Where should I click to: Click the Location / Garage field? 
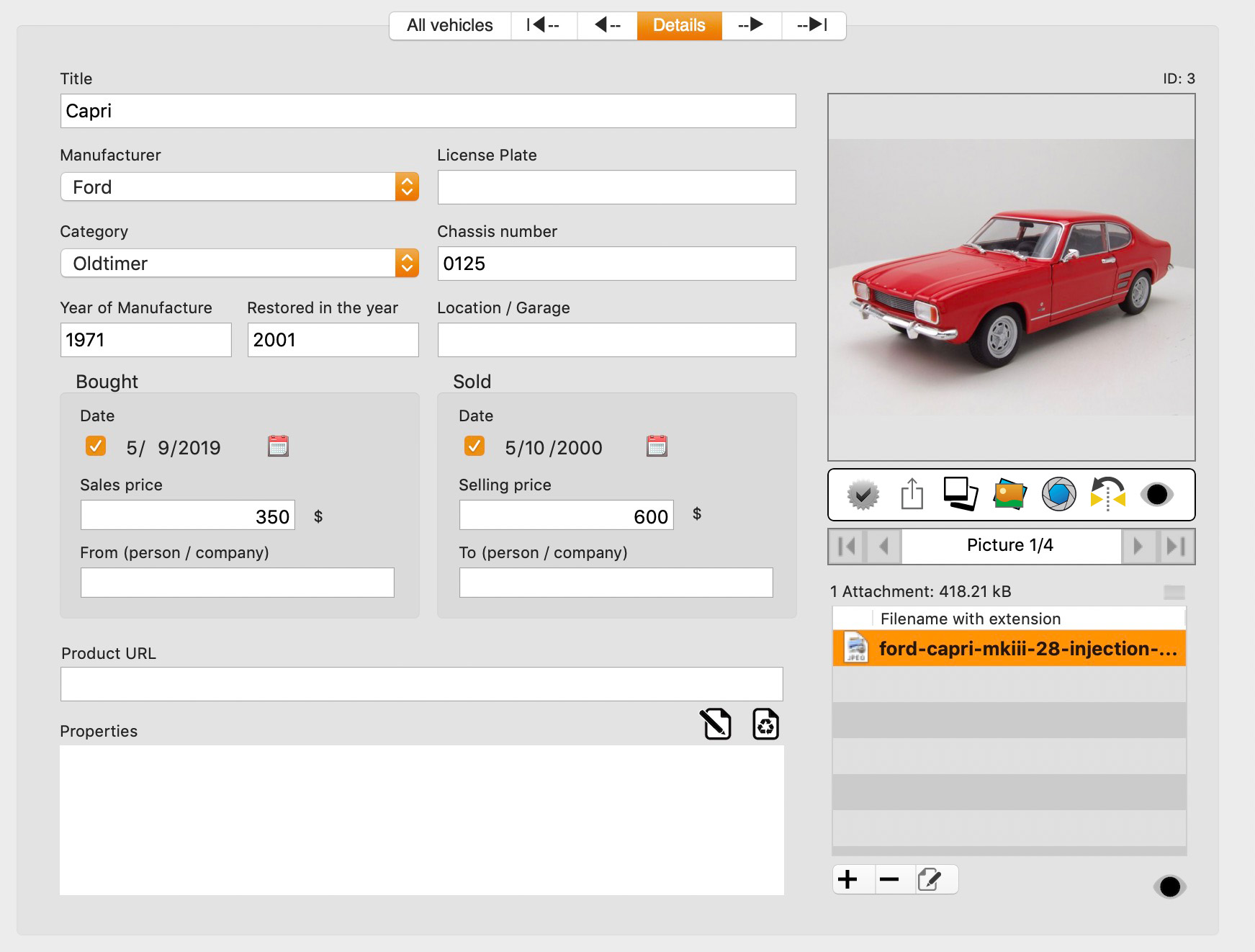pos(616,340)
